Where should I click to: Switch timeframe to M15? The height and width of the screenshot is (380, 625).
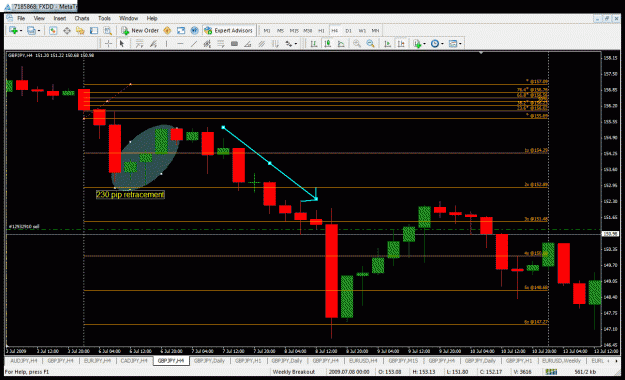pos(294,31)
